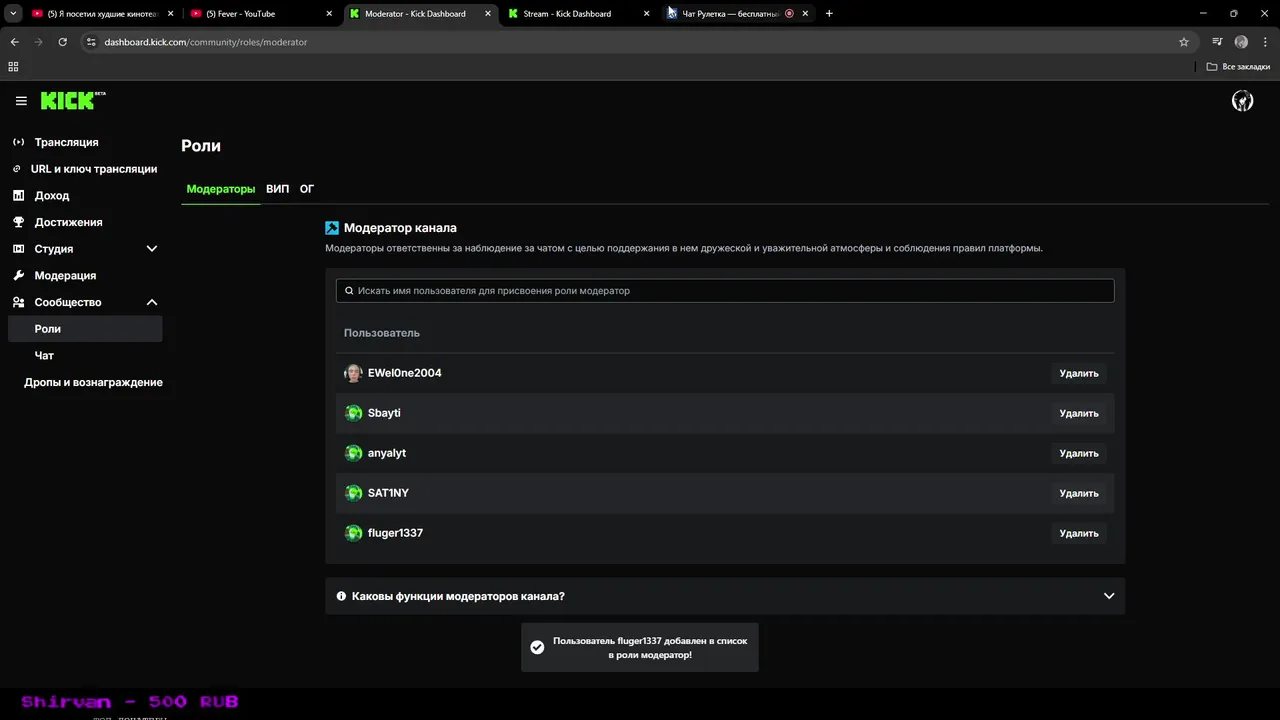Bookmark this page with star icon
This screenshot has width=1280, height=720.
point(1184,42)
